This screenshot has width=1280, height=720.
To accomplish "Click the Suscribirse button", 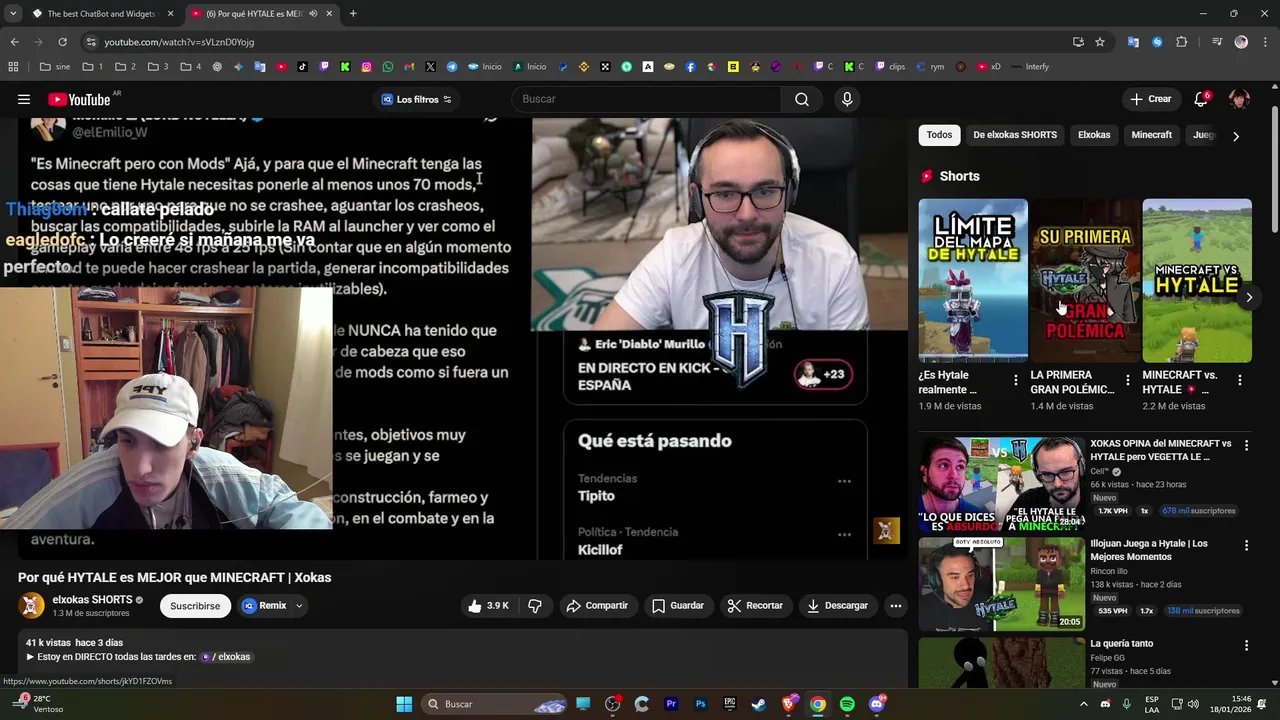I will [195, 606].
